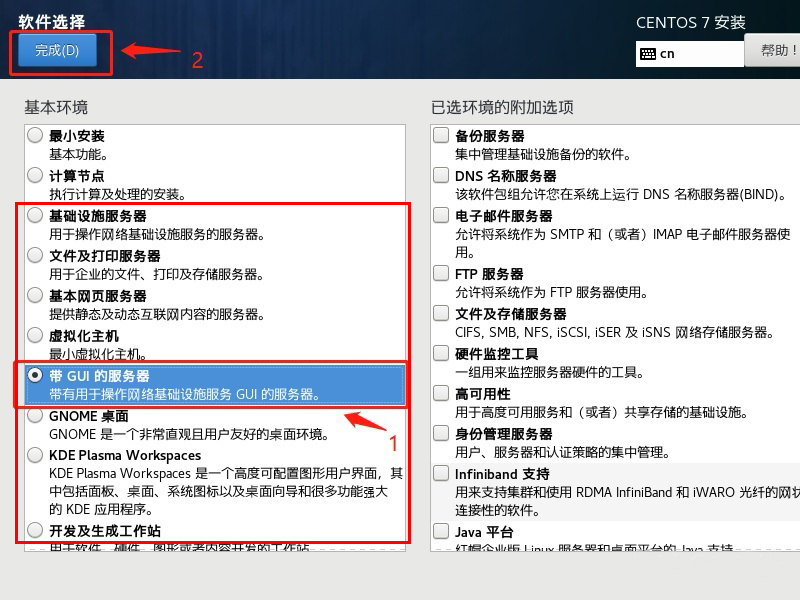Check the 电子邮件服务器 add-on
Image resolution: width=800 pixels, height=600 pixels.
click(441, 215)
